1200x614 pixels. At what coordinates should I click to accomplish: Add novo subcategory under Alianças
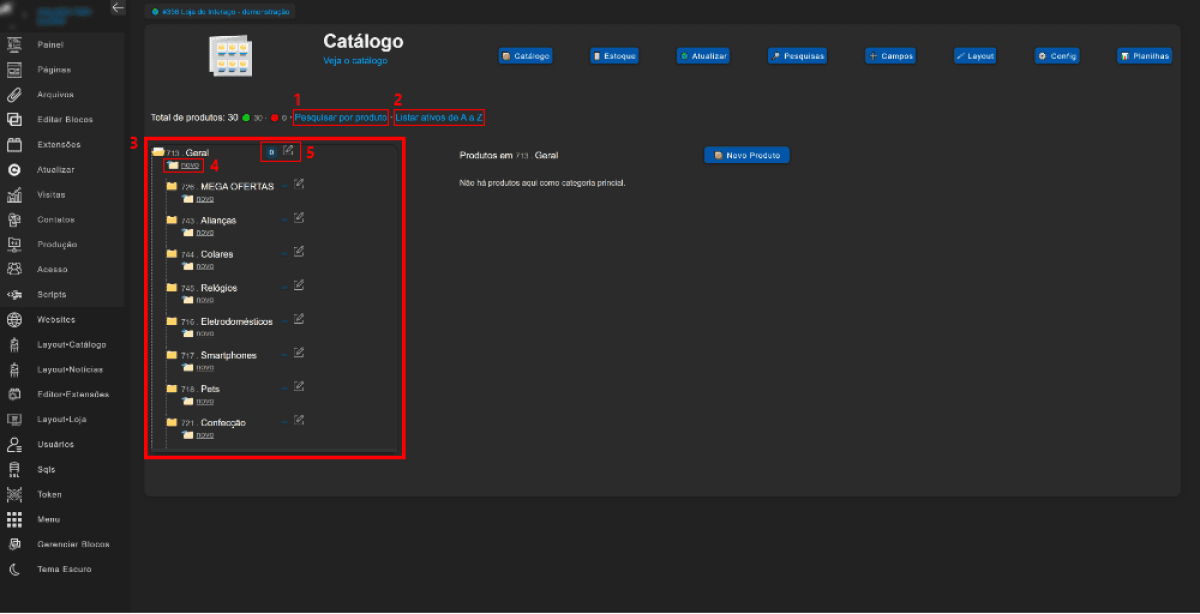(x=204, y=232)
